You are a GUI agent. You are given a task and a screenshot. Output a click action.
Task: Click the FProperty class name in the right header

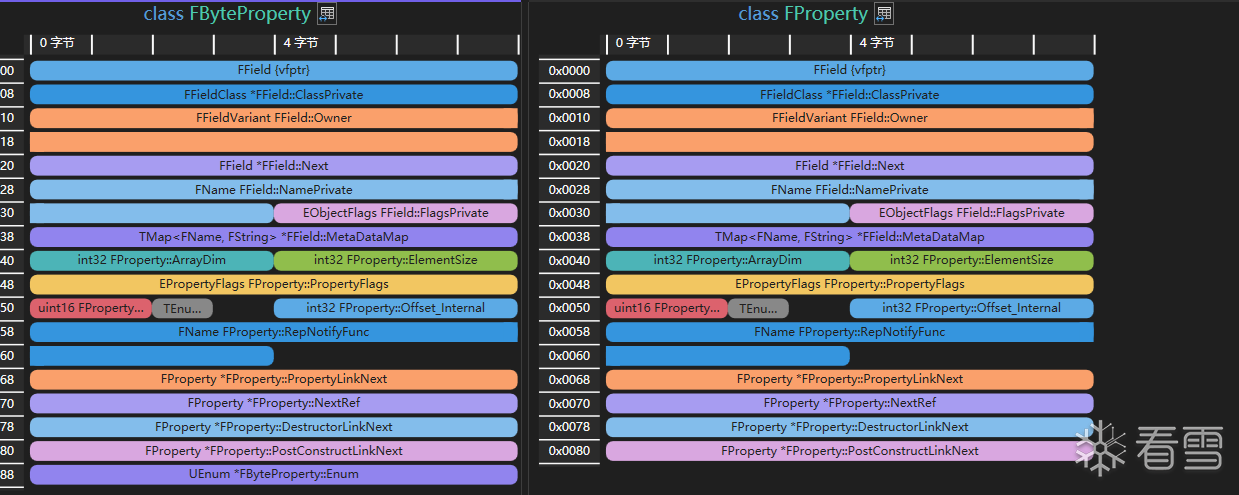point(824,14)
